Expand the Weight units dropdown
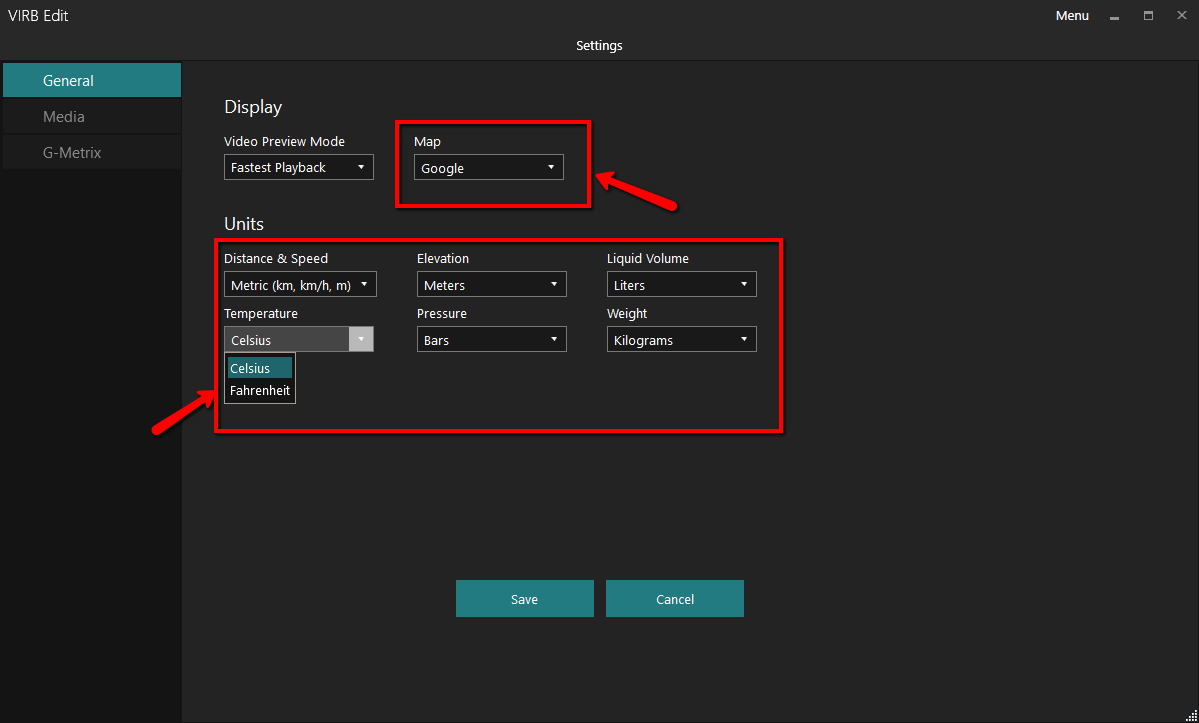 681,340
